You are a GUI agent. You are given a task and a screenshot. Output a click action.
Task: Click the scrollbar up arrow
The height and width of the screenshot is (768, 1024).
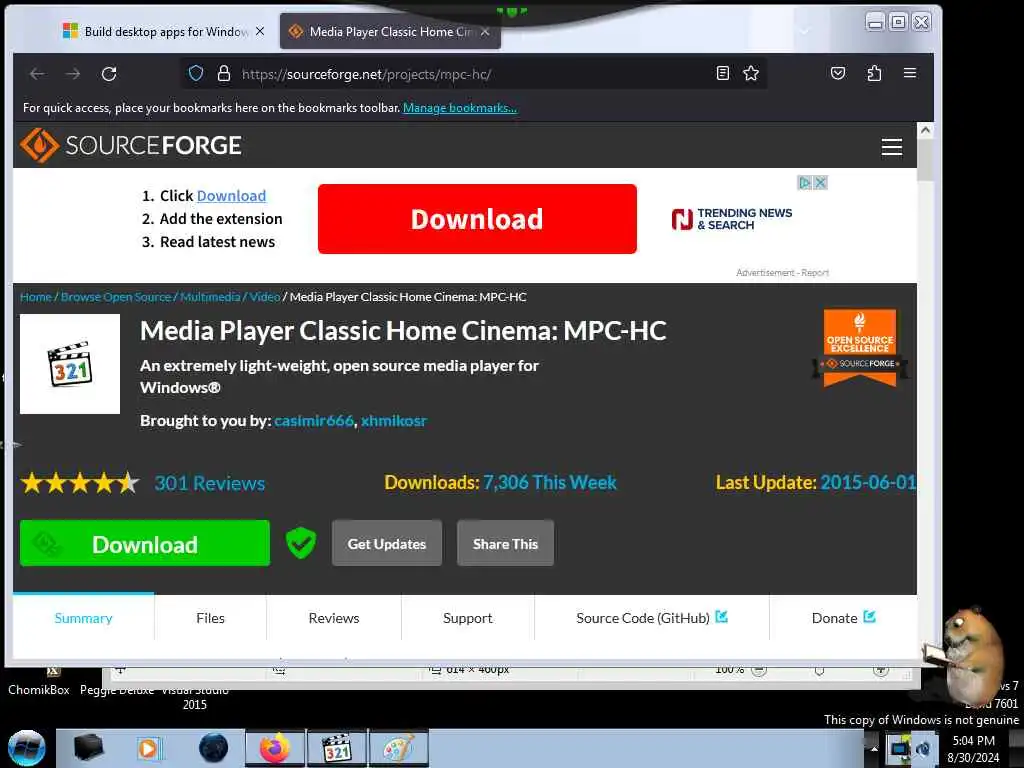click(x=925, y=130)
